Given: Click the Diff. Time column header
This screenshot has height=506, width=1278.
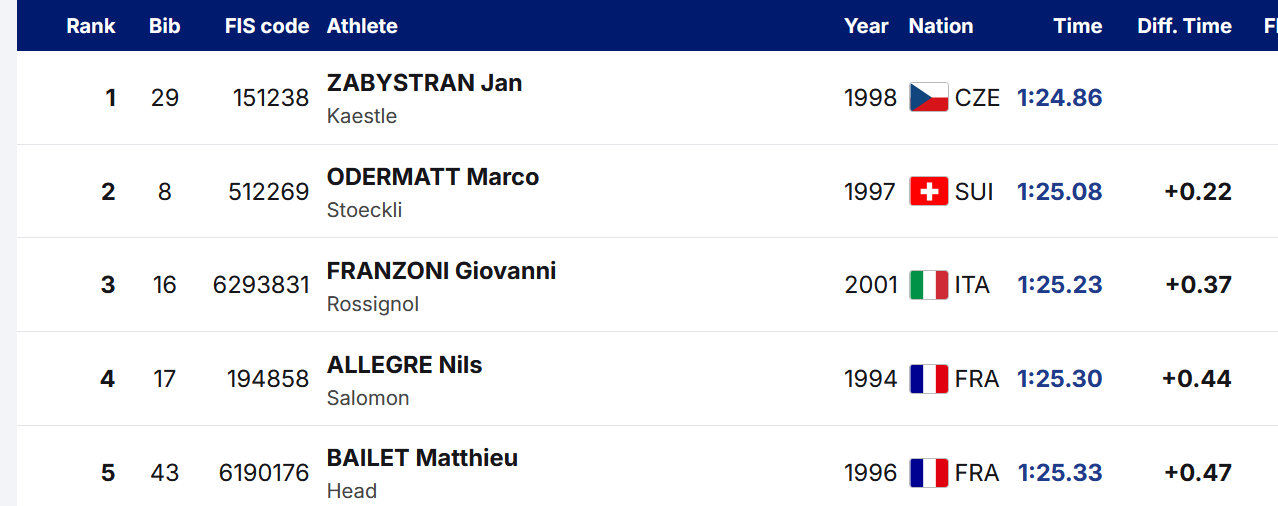Looking at the screenshot, I should [x=1184, y=26].
